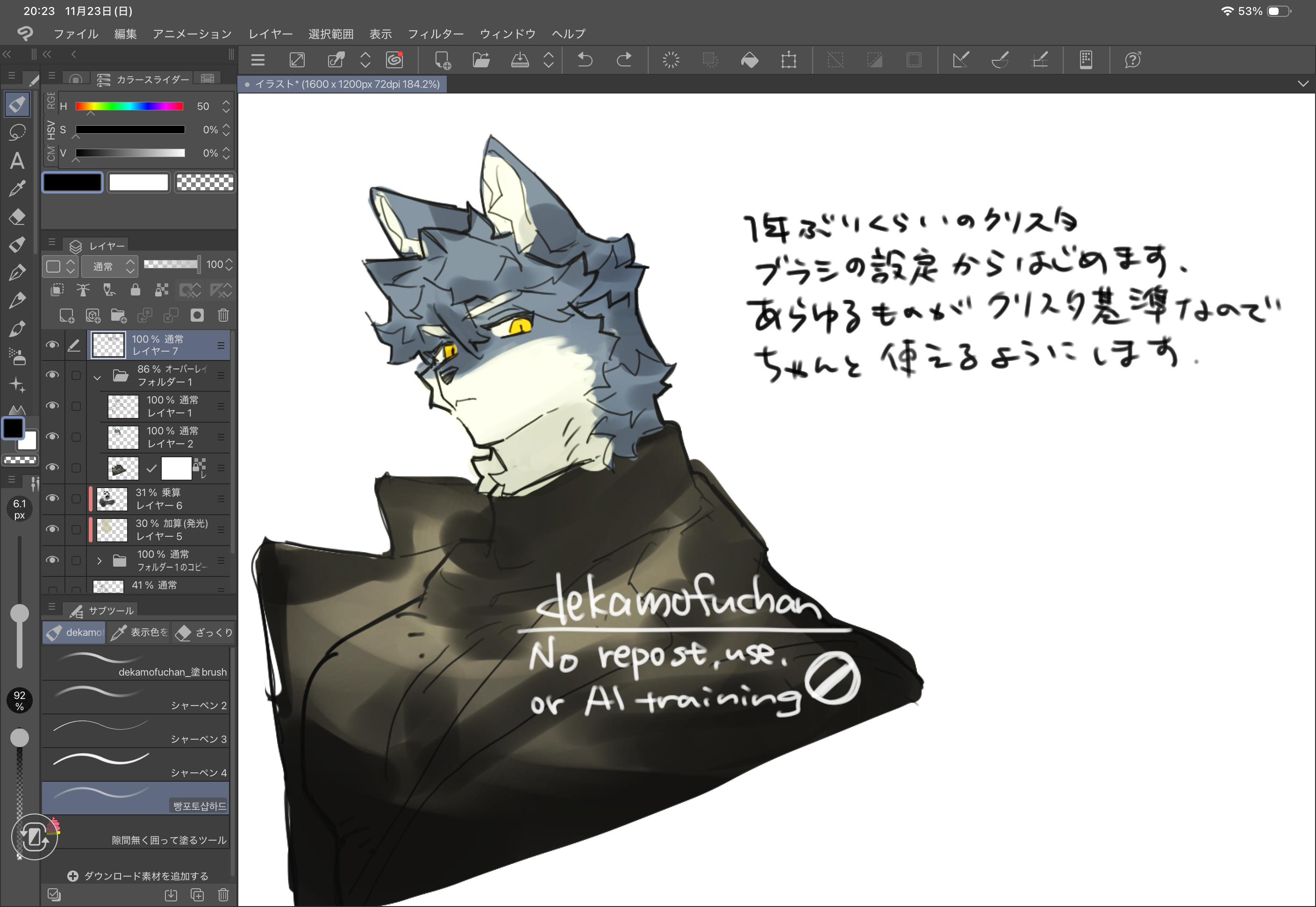Open the レイヤー menu in menu bar
This screenshot has height=907, width=1316.
pyautogui.click(x=271, y=34)
